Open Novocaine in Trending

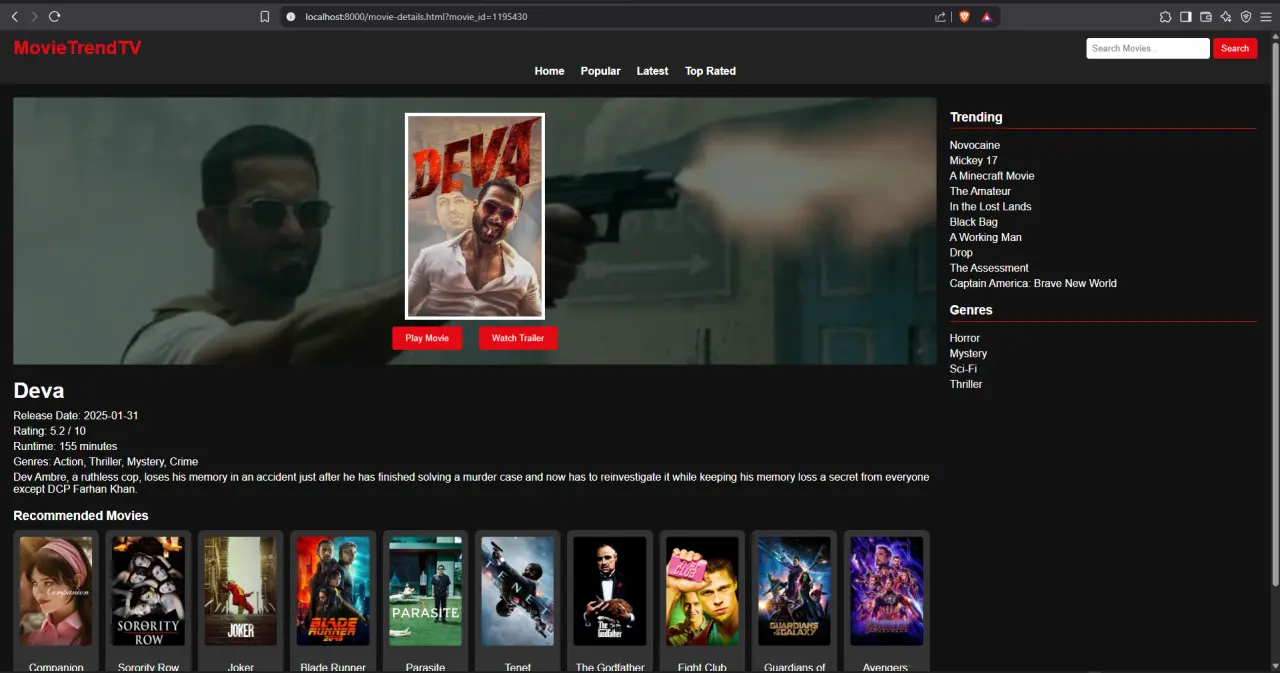[x=975, y=145]
